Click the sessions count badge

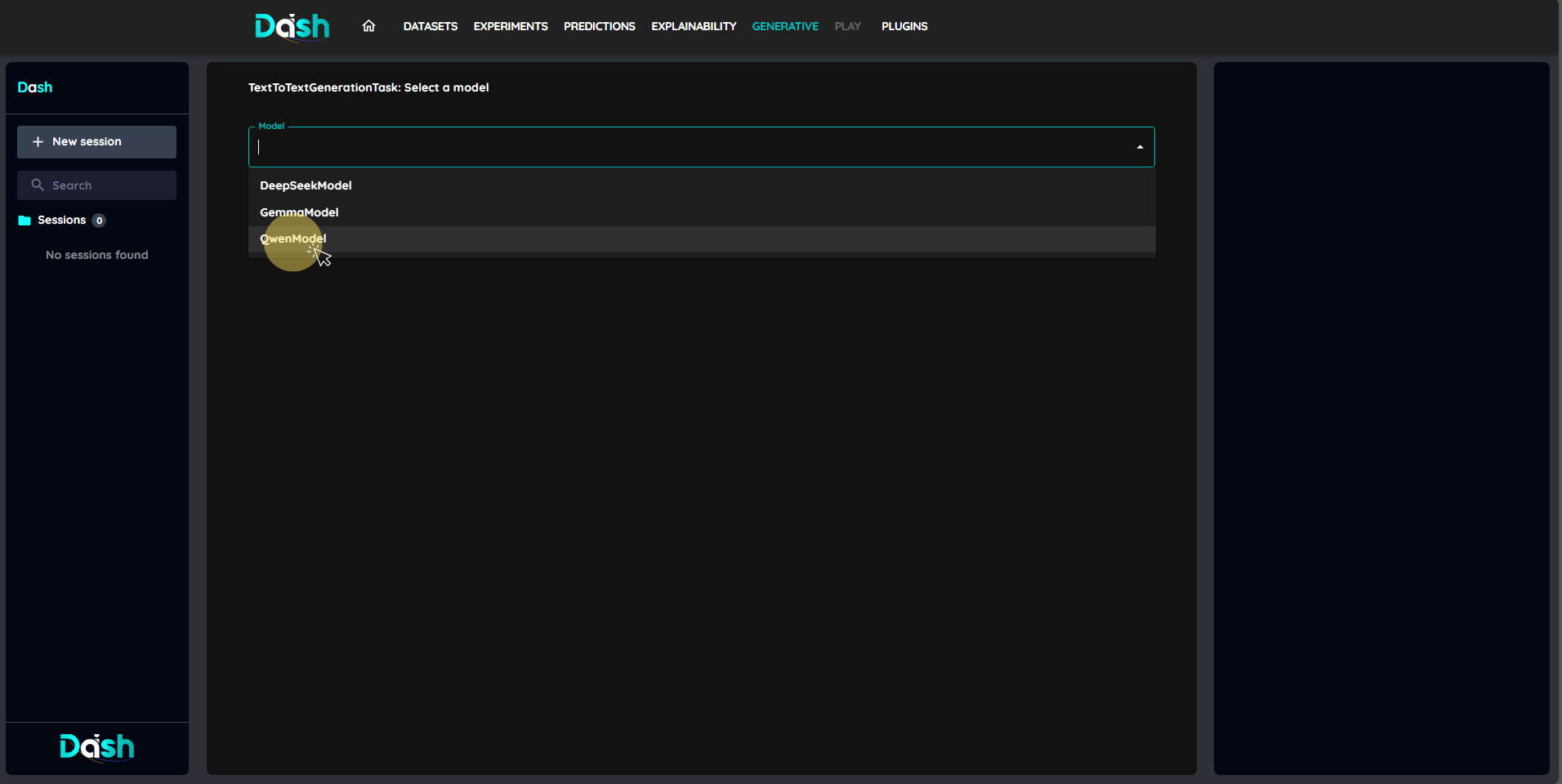tap(99, 220)
